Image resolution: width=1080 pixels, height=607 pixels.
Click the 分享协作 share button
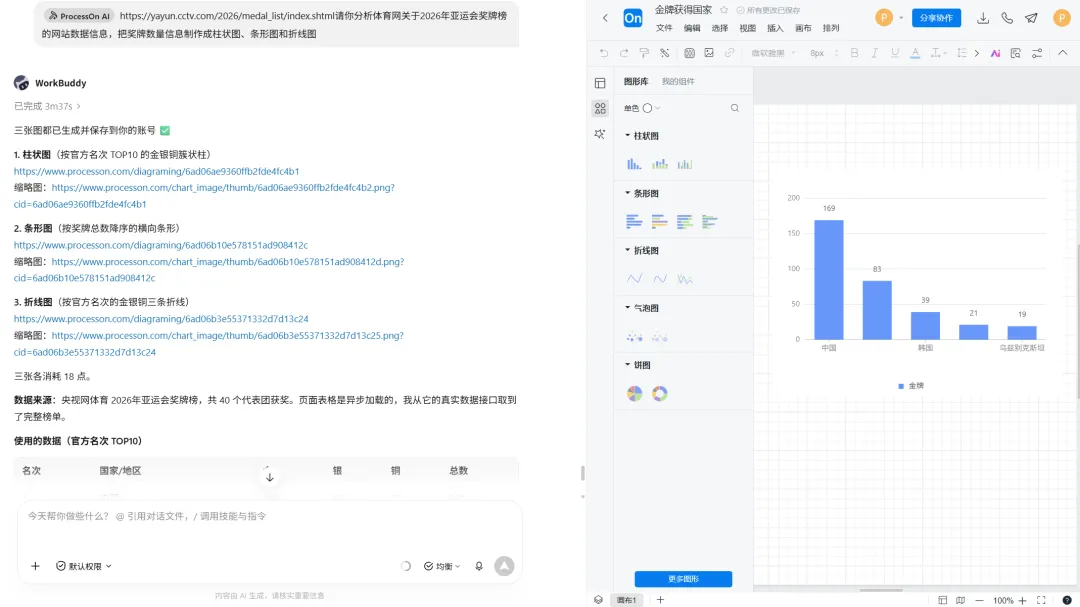click(936, 18)
